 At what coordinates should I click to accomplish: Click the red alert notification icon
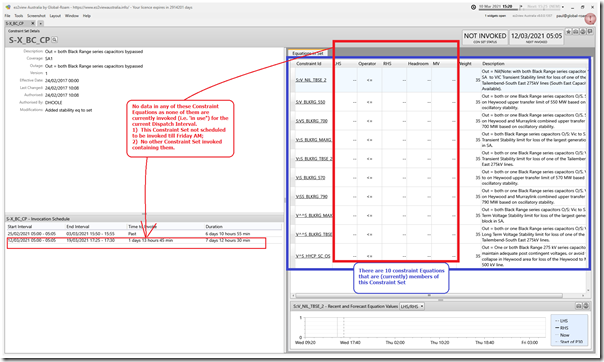(590, 18)
